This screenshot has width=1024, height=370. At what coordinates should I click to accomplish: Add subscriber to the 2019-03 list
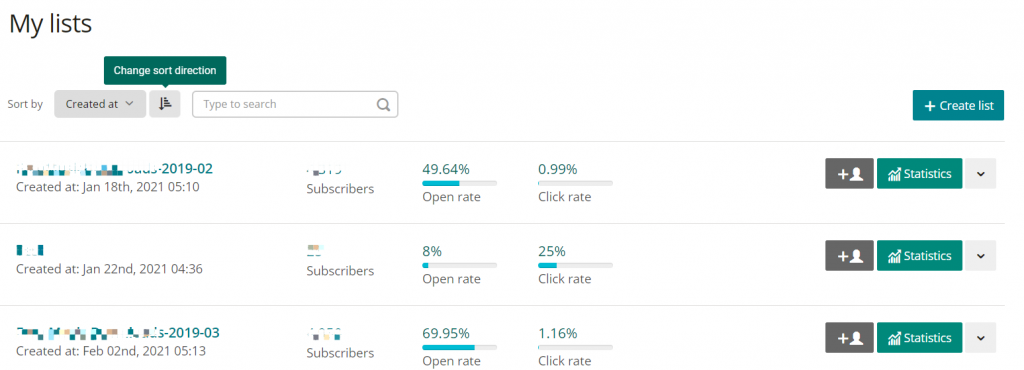(849, 338)
